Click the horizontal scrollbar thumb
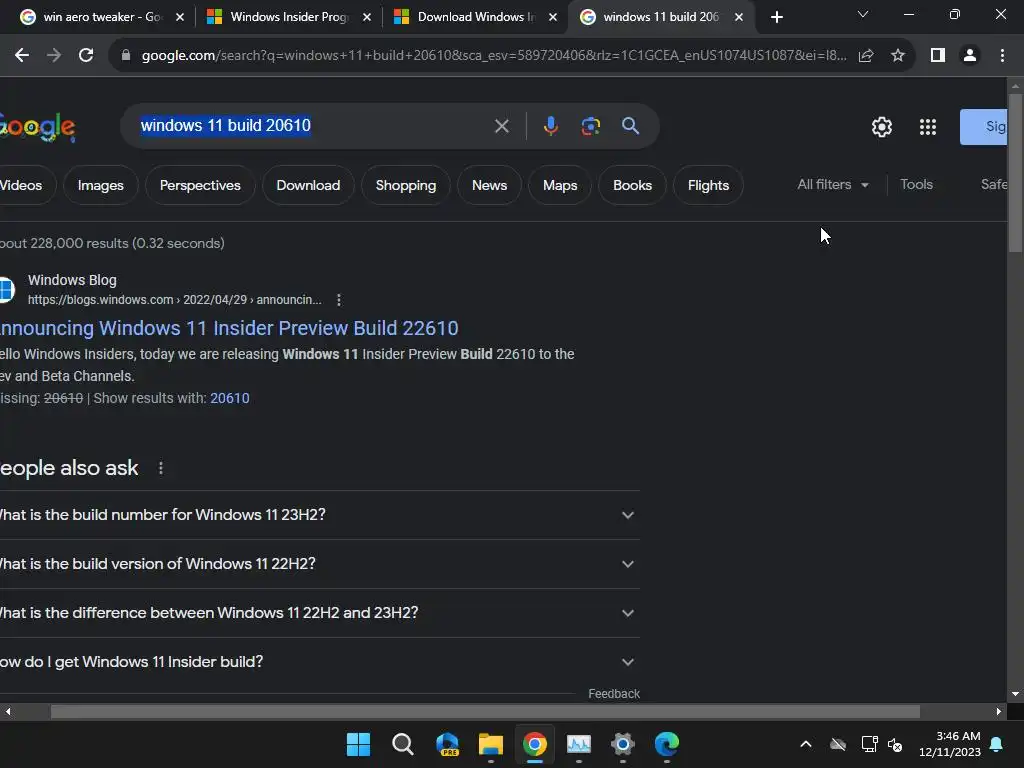Image resolution: width=1024 pixels, height=768 pixels. click(485, 711)
